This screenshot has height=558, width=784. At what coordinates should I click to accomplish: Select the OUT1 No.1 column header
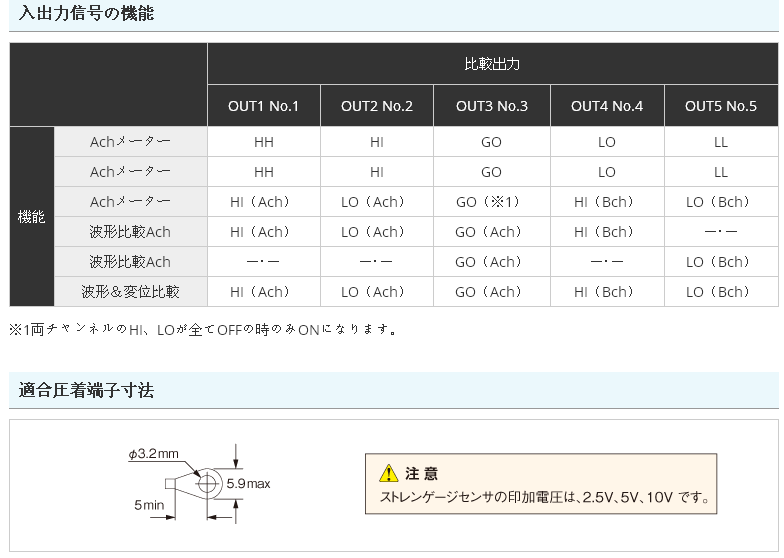[263, 106]
